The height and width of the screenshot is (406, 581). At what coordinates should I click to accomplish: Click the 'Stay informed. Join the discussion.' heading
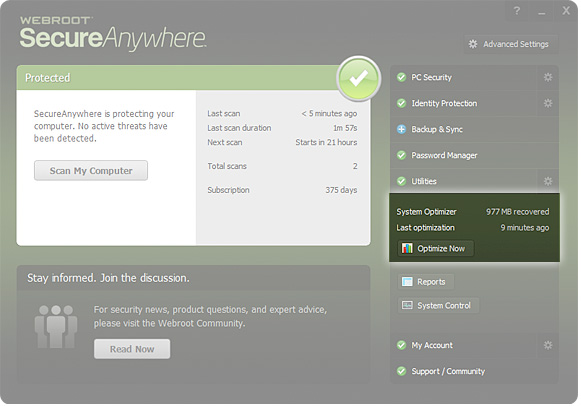(108, 278)
